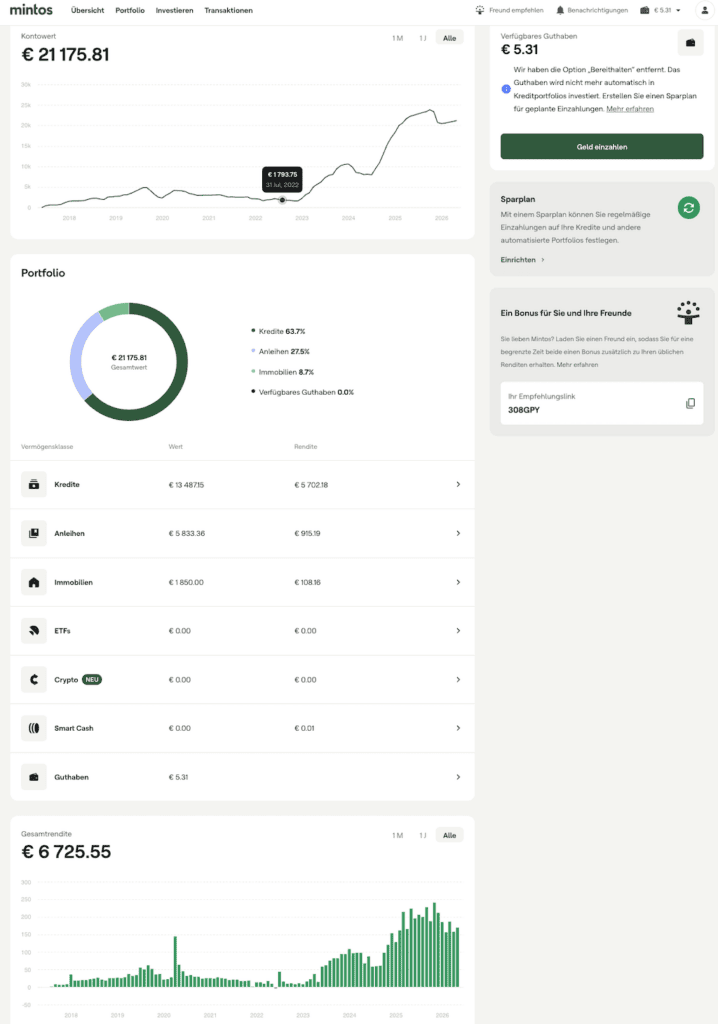Viewport: 718px width, 1024px height.
Task: Select 1 J range for Gesamtrendite chart
Action: click(423, 835)
